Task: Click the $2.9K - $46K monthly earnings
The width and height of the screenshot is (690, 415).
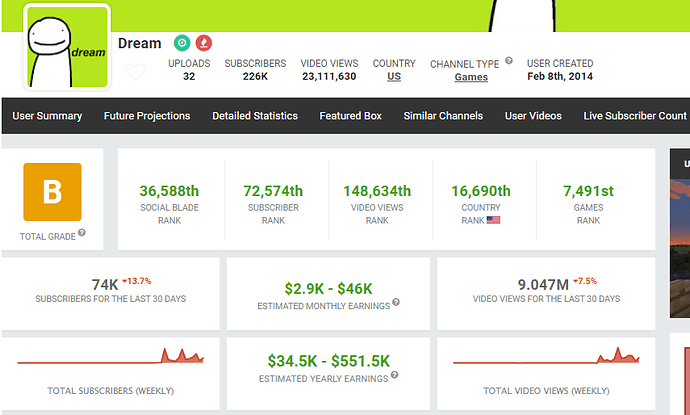Action: [328, 289]
